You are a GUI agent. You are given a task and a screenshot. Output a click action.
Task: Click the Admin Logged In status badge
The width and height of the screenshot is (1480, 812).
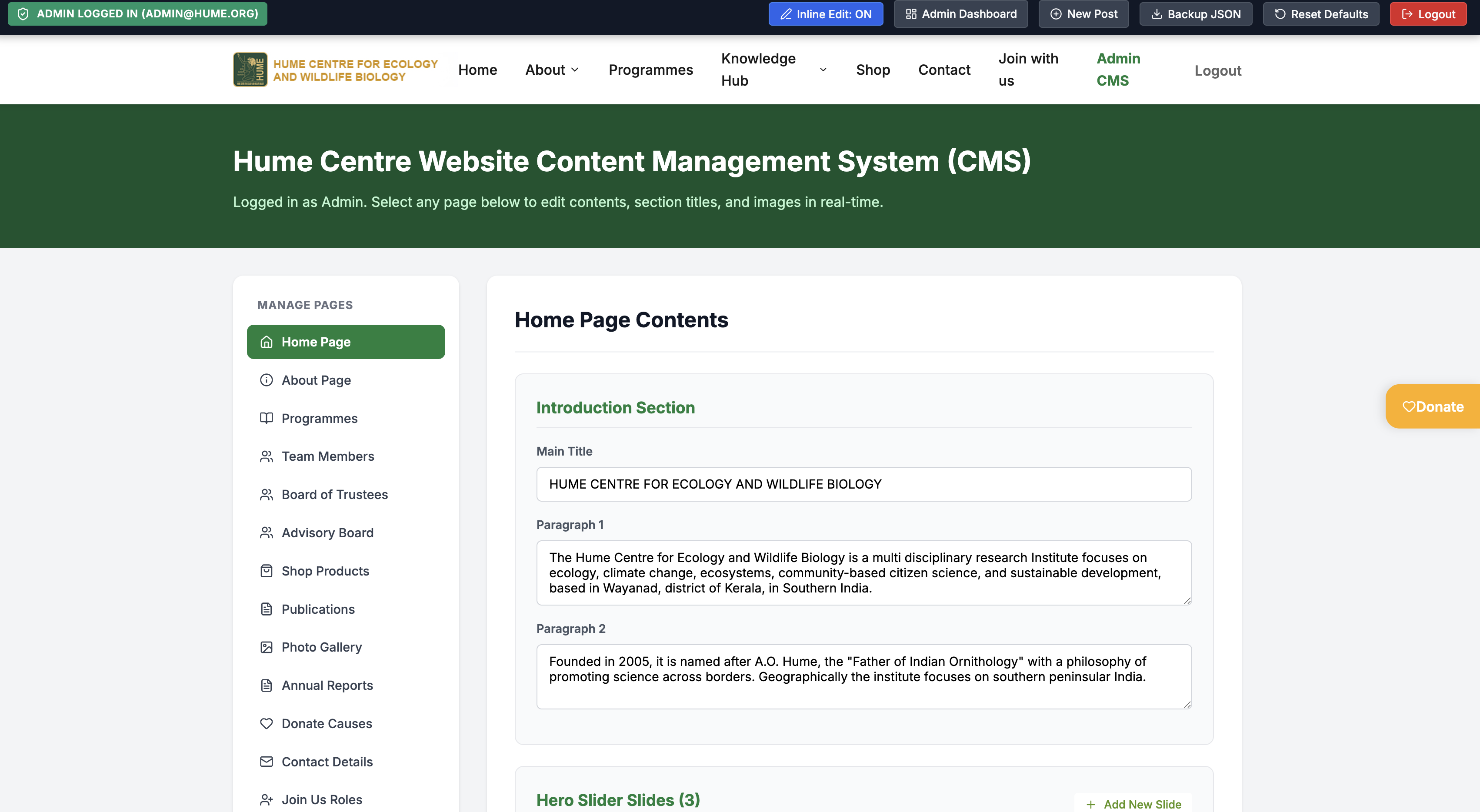pos(137,14)
